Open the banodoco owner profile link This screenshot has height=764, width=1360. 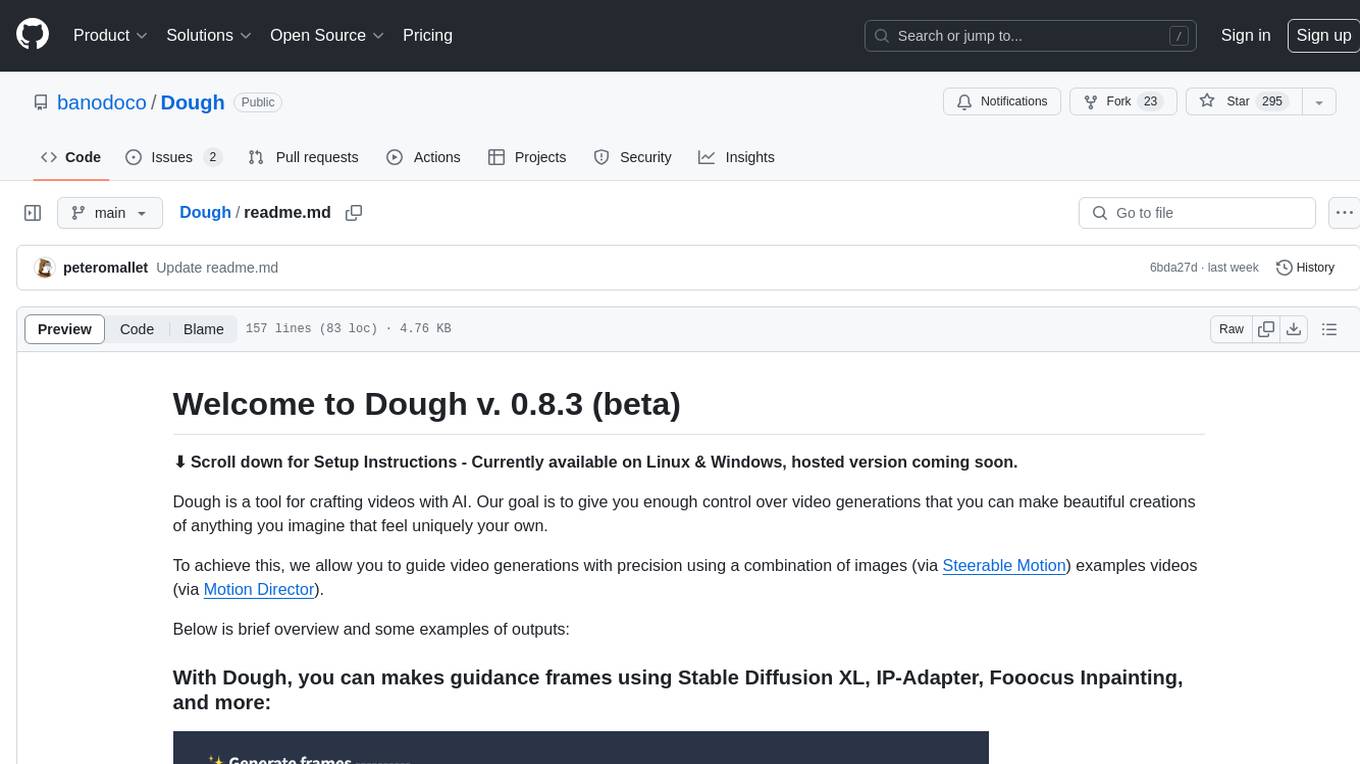click(x=102, y=102)
